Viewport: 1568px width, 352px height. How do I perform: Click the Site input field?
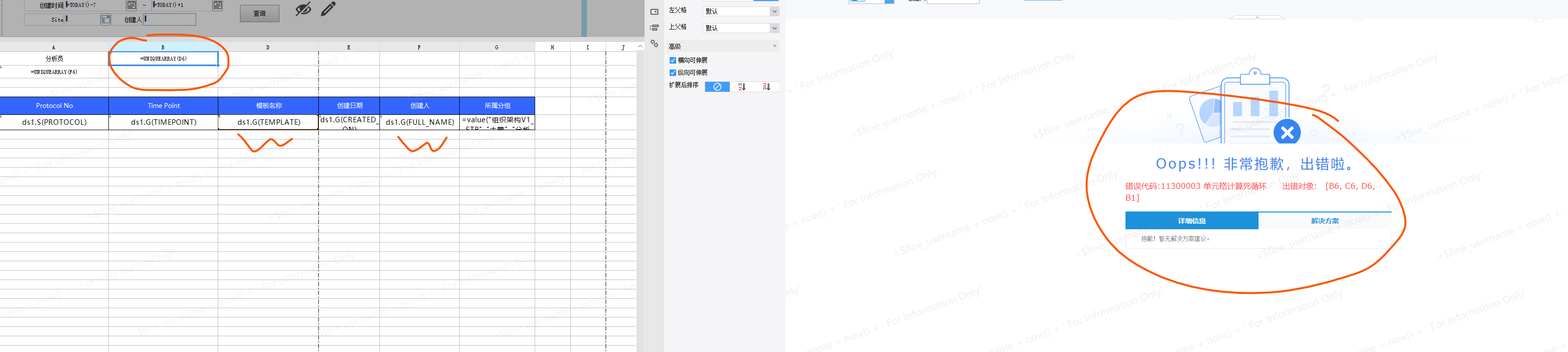coord(83,20)
